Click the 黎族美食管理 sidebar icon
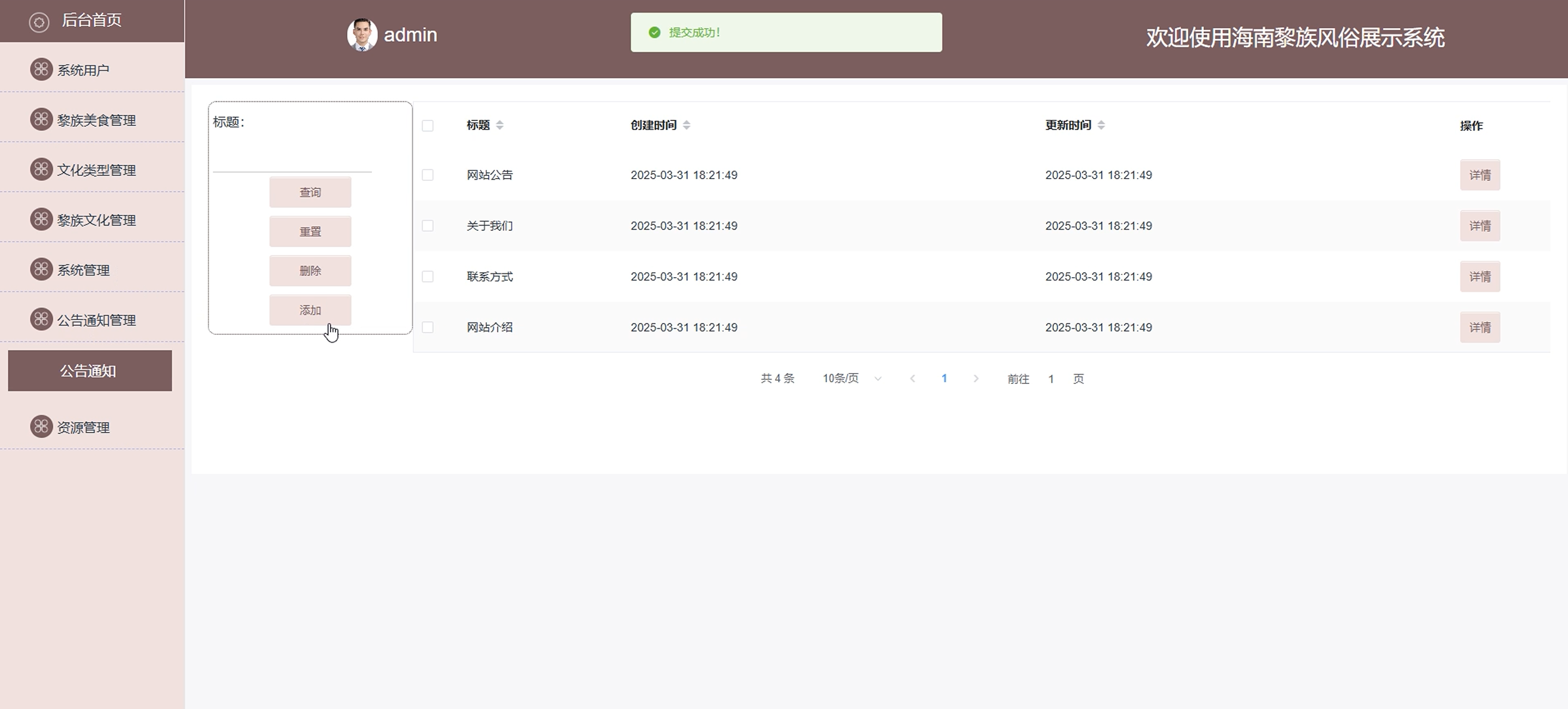 (x=41, y=119)
